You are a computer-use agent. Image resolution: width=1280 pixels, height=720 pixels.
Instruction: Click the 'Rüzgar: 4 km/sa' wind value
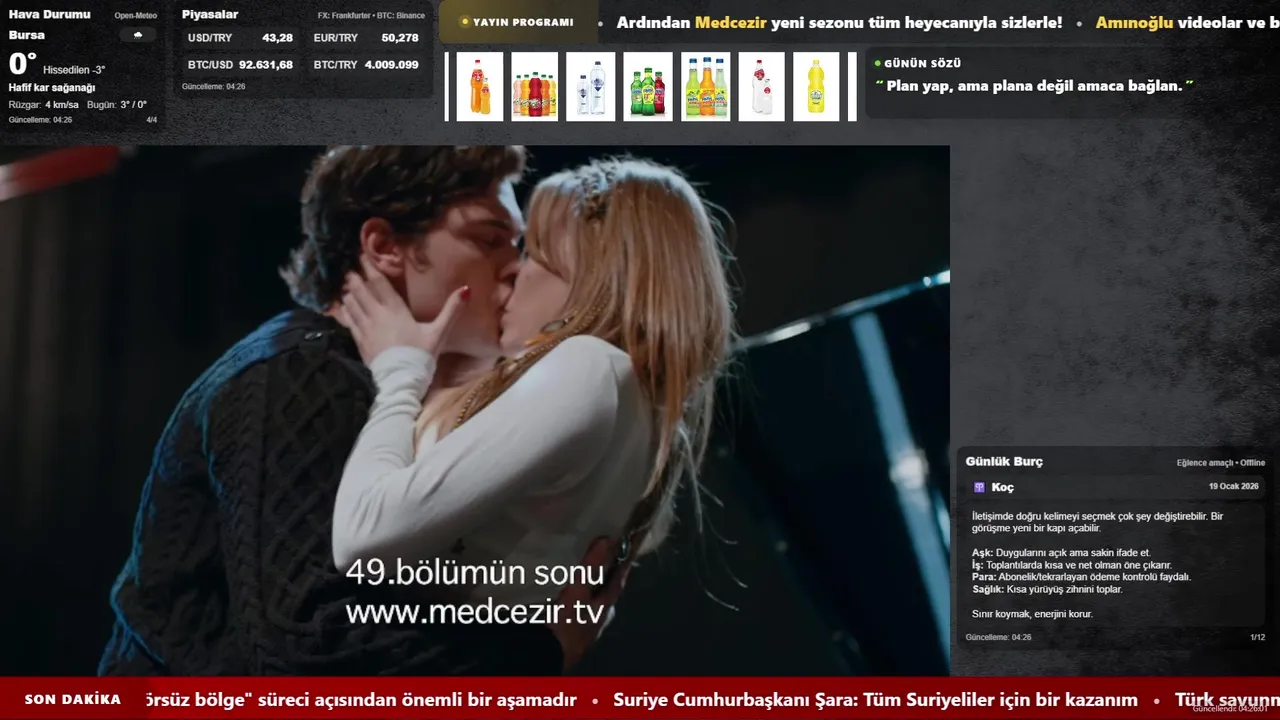click(44, 105)
